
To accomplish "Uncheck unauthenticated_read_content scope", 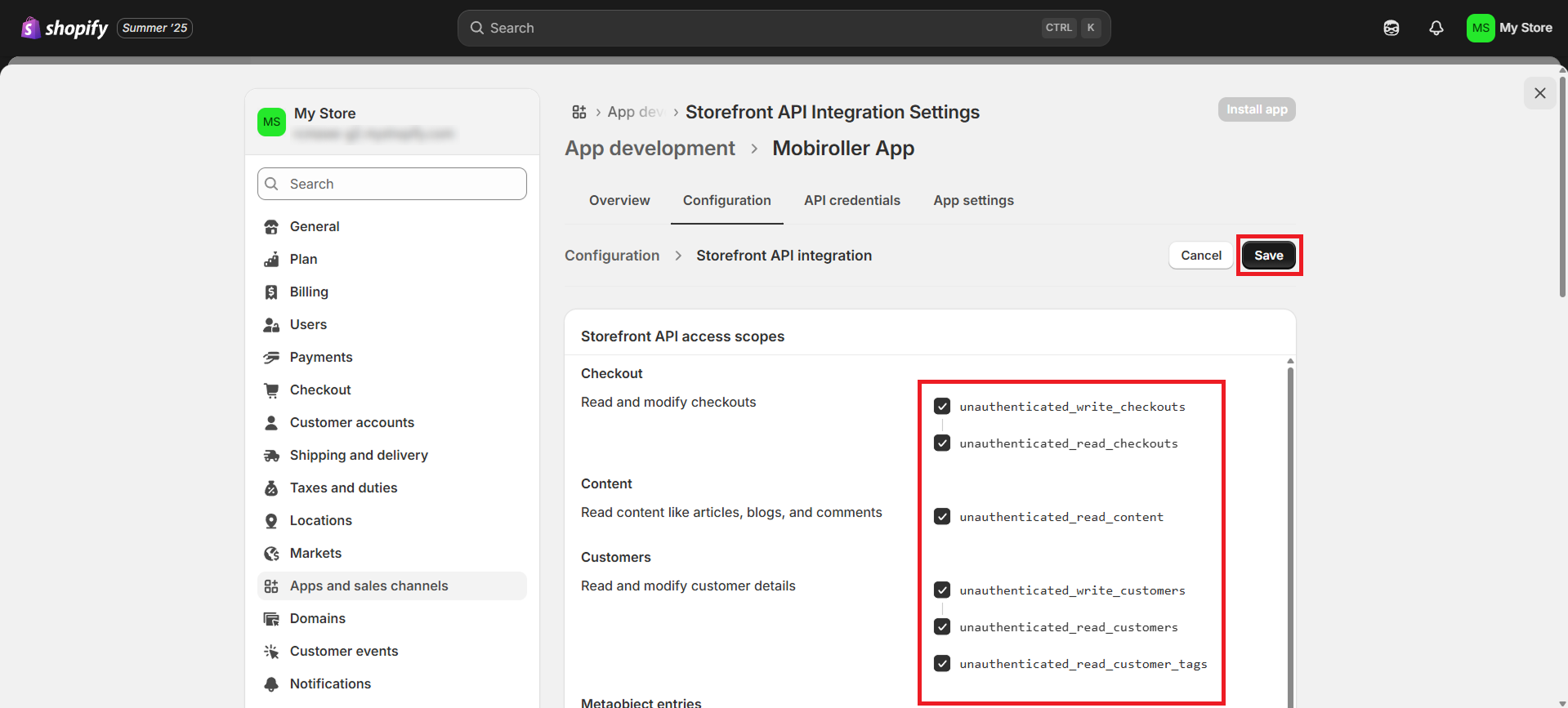I will pyautogui.click(x=942, y=516).
